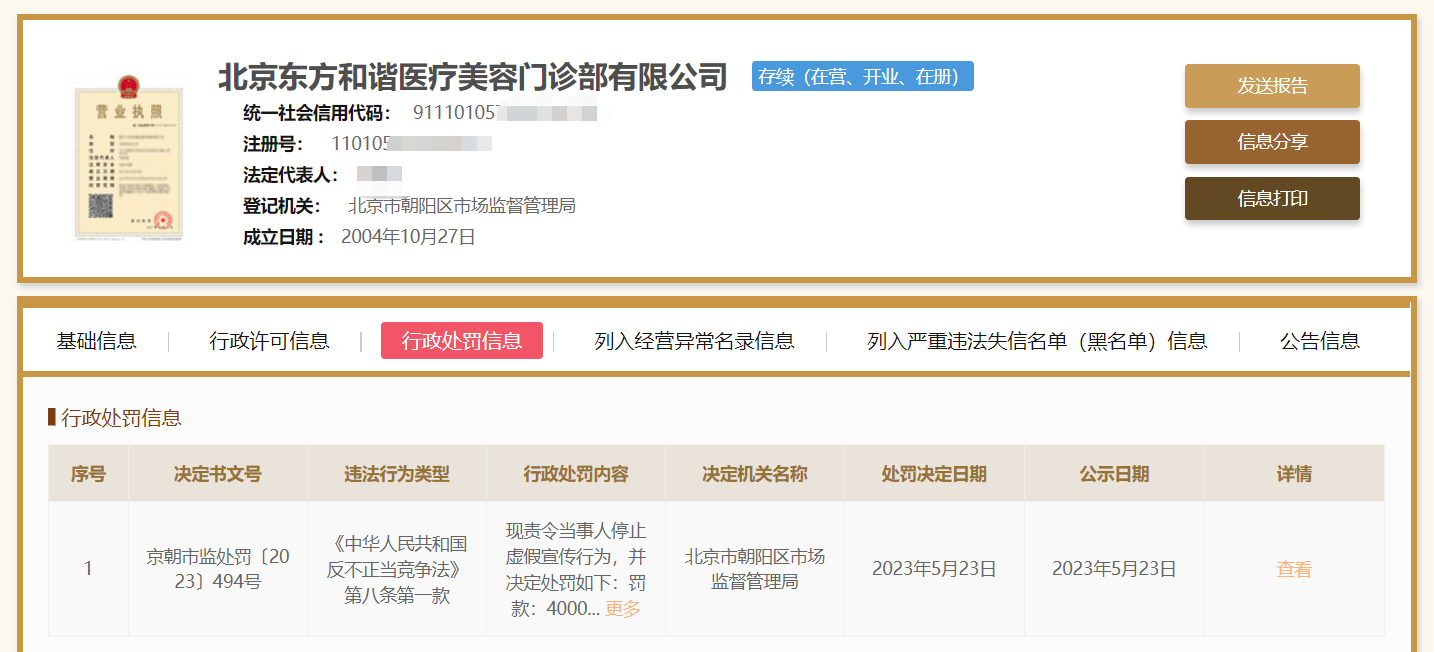Click the 决定书文号 column header
Screen dimensions: 1434x652
(218, 473)
